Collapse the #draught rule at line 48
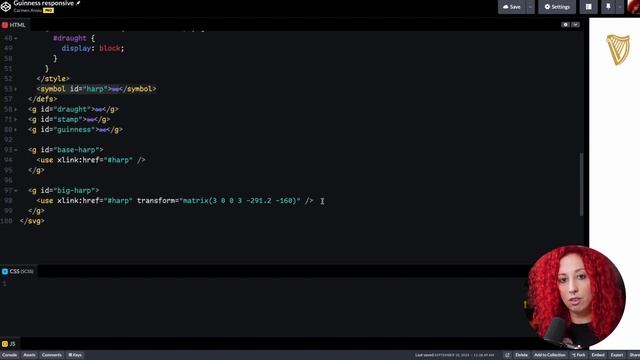Image resolution: width=640 pixels, height=360 pixels. click(x=16, y=38)
